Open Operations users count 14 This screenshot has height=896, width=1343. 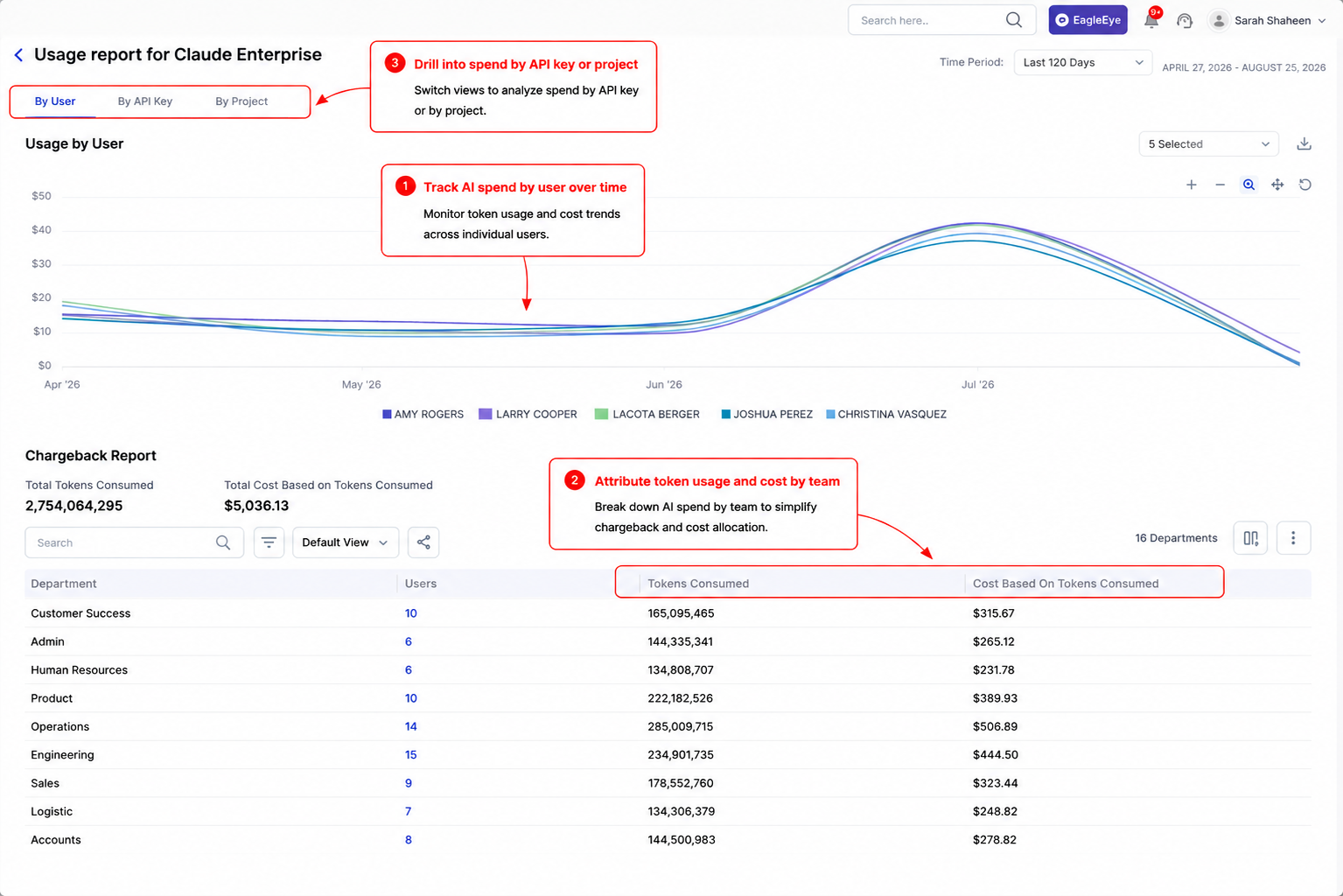click(411, 726)
